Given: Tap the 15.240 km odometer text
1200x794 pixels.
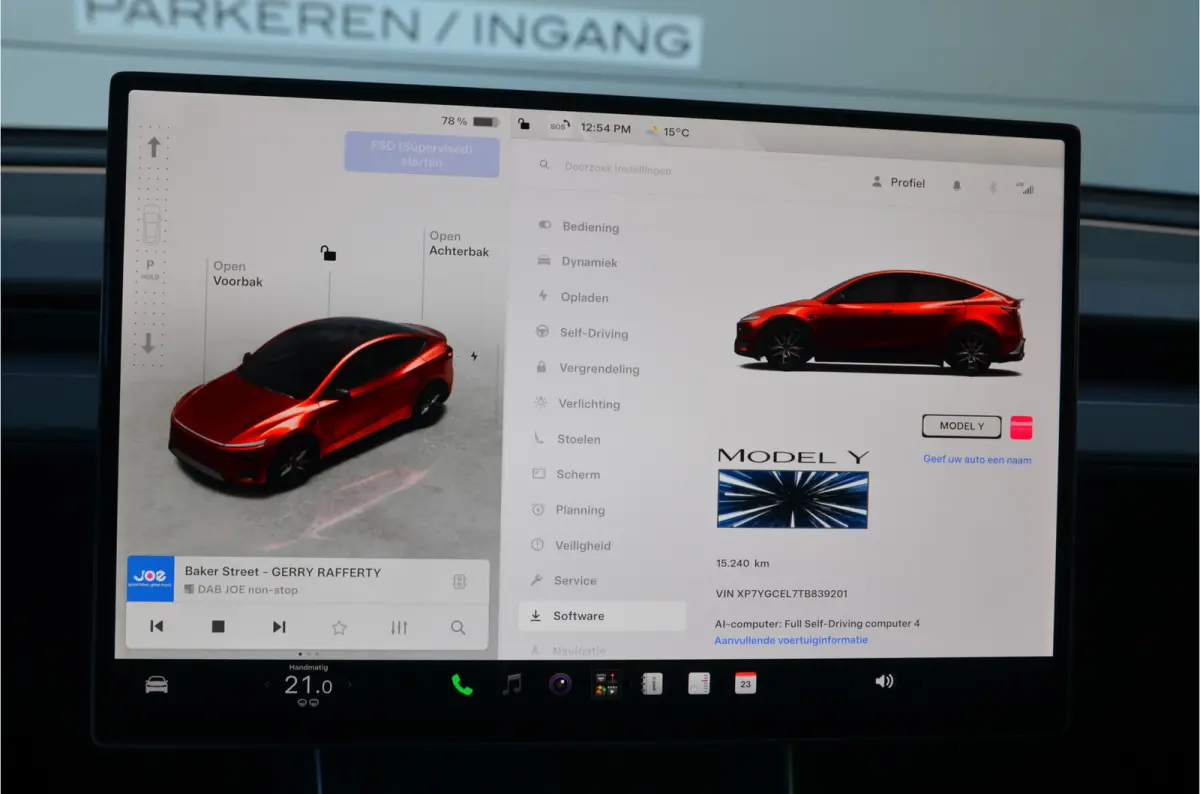Looking at the screenshot, I should [x=742, y=563].
